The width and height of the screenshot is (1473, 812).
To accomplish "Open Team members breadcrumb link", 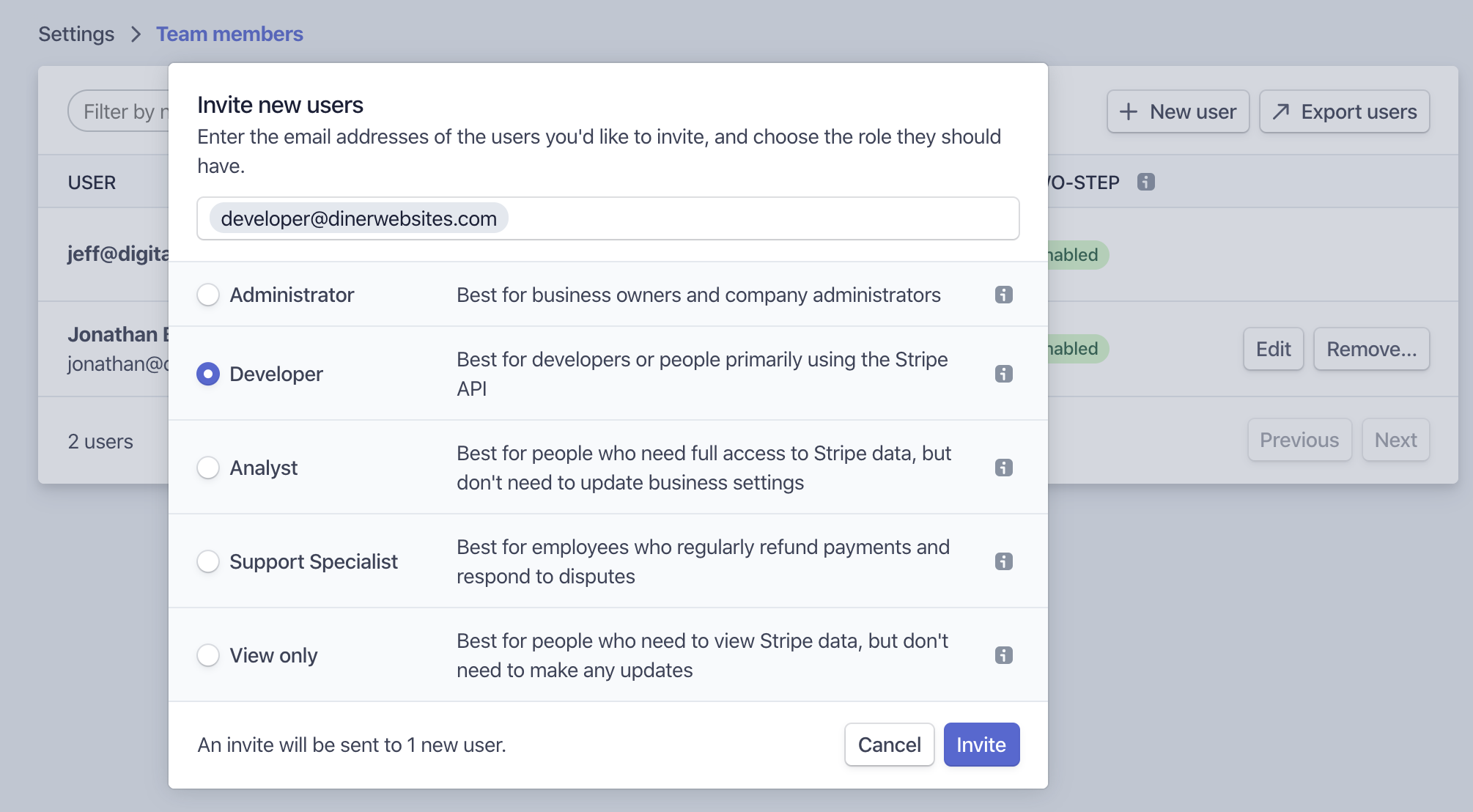I will tap(229, 34).
